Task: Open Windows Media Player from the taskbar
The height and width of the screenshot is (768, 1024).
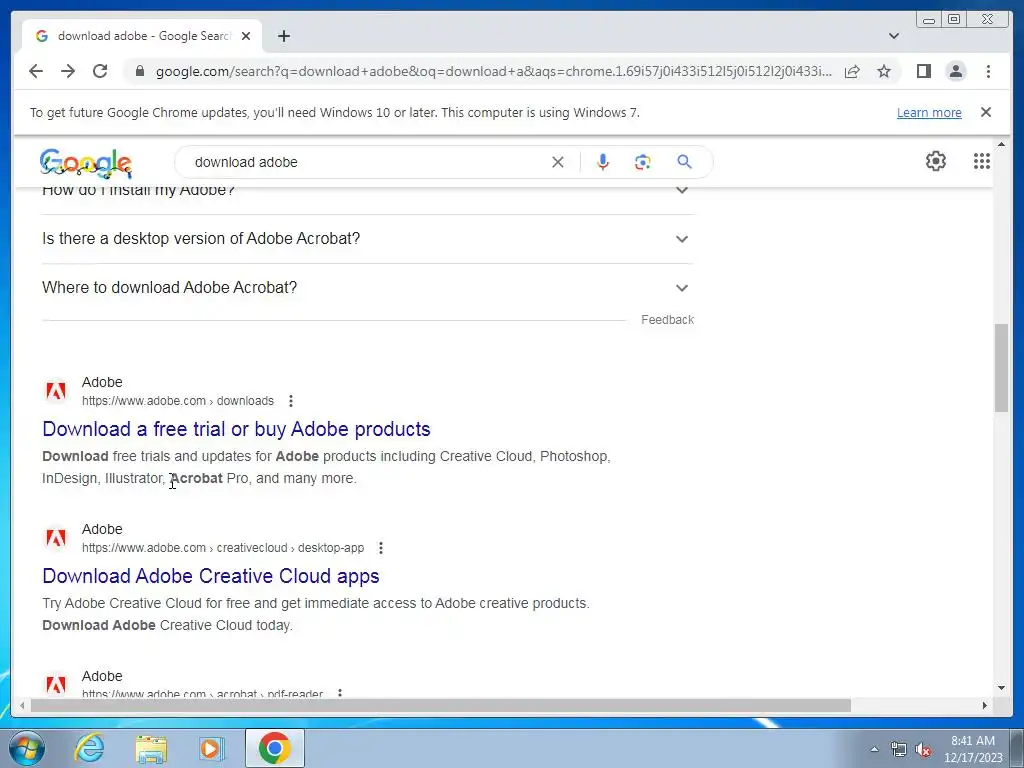Action: 210,748
